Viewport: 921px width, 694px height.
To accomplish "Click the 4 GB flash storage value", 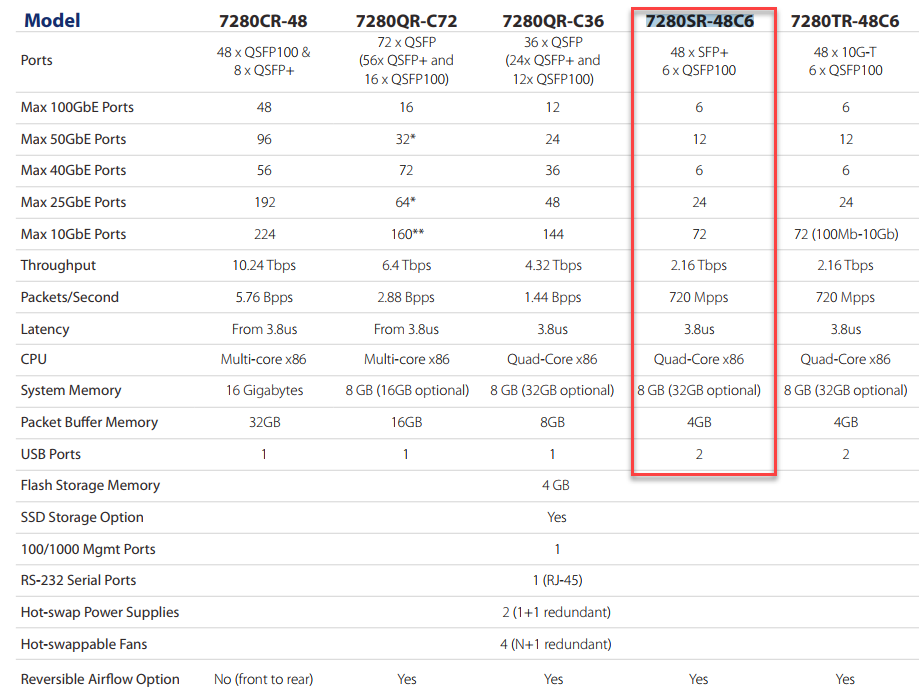I will point(557,485).
